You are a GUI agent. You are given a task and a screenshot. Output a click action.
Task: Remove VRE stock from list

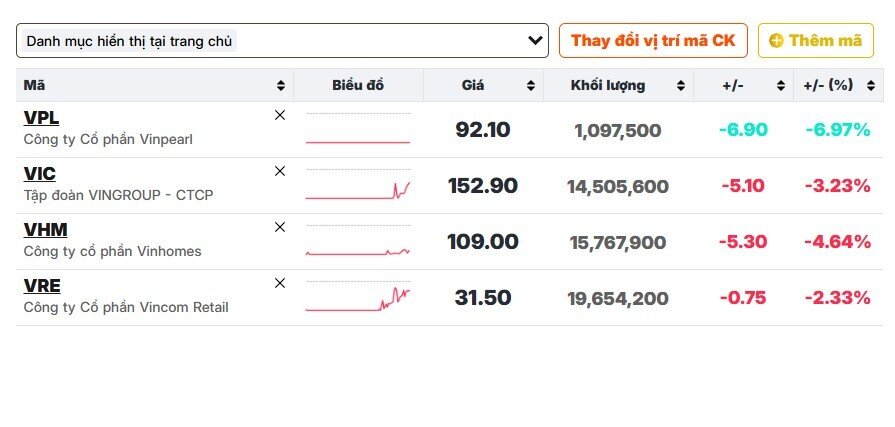[x=280, y=283]
